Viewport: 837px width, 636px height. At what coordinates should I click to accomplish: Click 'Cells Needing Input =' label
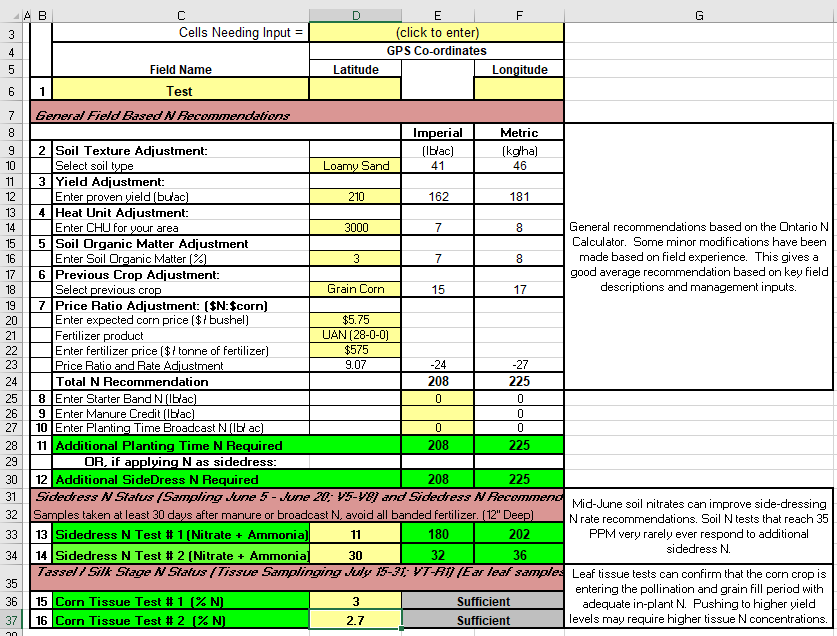241,33
